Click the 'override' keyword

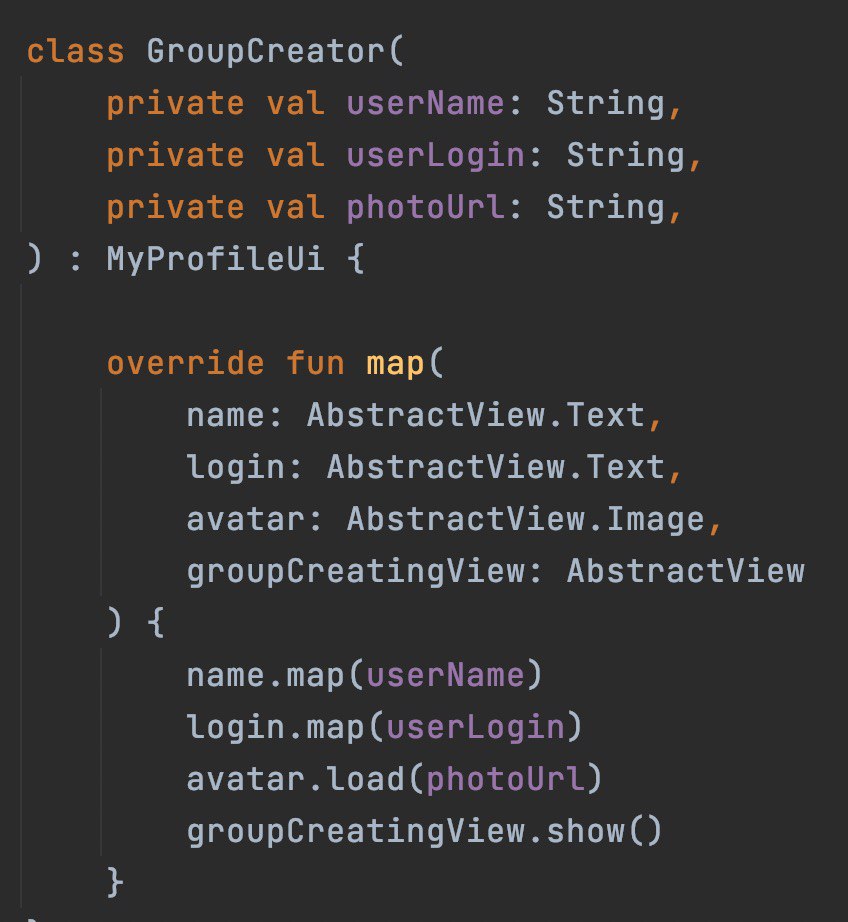click(x=185, y=363)
